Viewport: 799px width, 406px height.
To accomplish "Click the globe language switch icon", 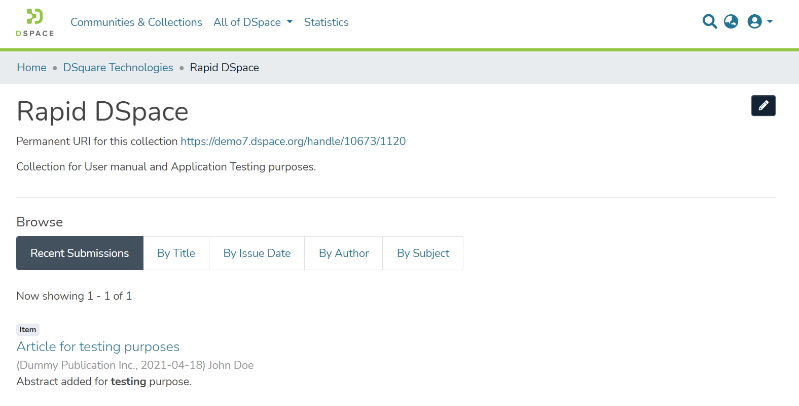I will (x=731, y=22).
